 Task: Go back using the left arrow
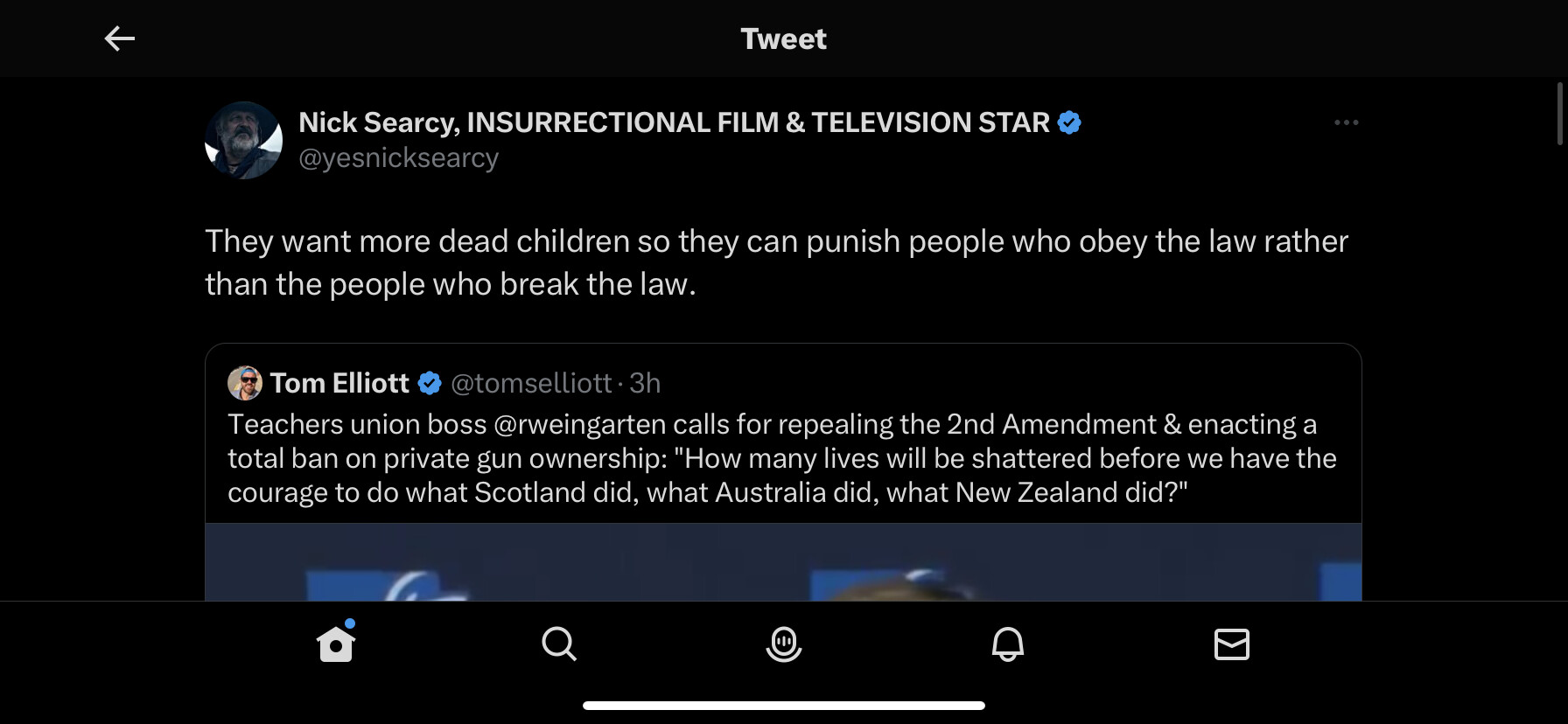[x=120, y=38]
